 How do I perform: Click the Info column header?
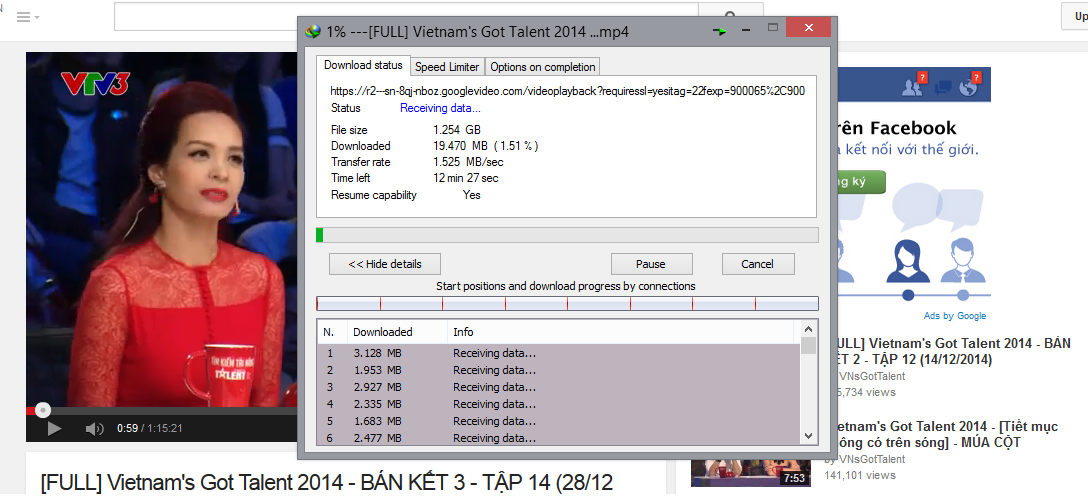(622, 332)
